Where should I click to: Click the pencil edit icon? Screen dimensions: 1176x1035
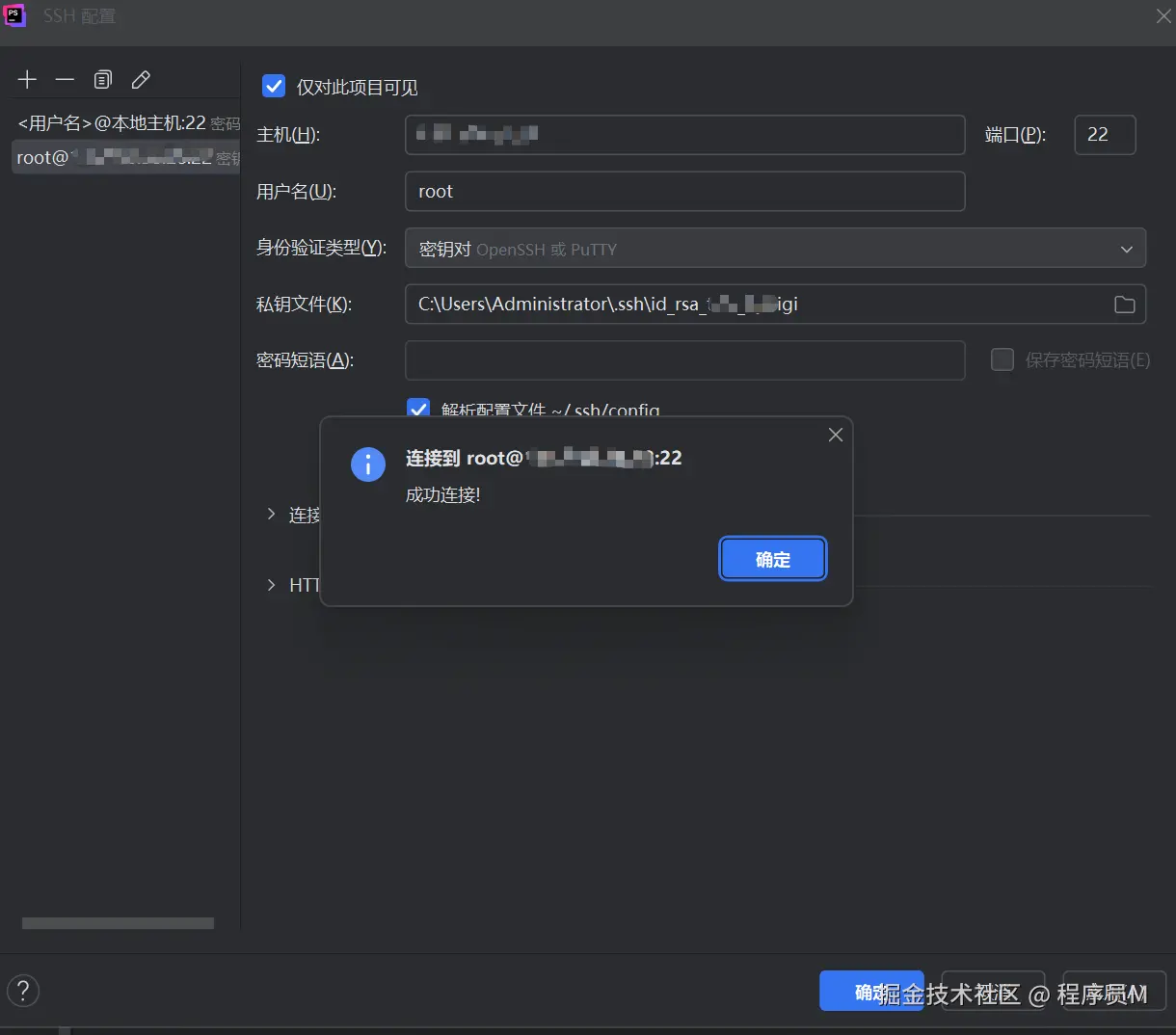(x=141, y=80)
